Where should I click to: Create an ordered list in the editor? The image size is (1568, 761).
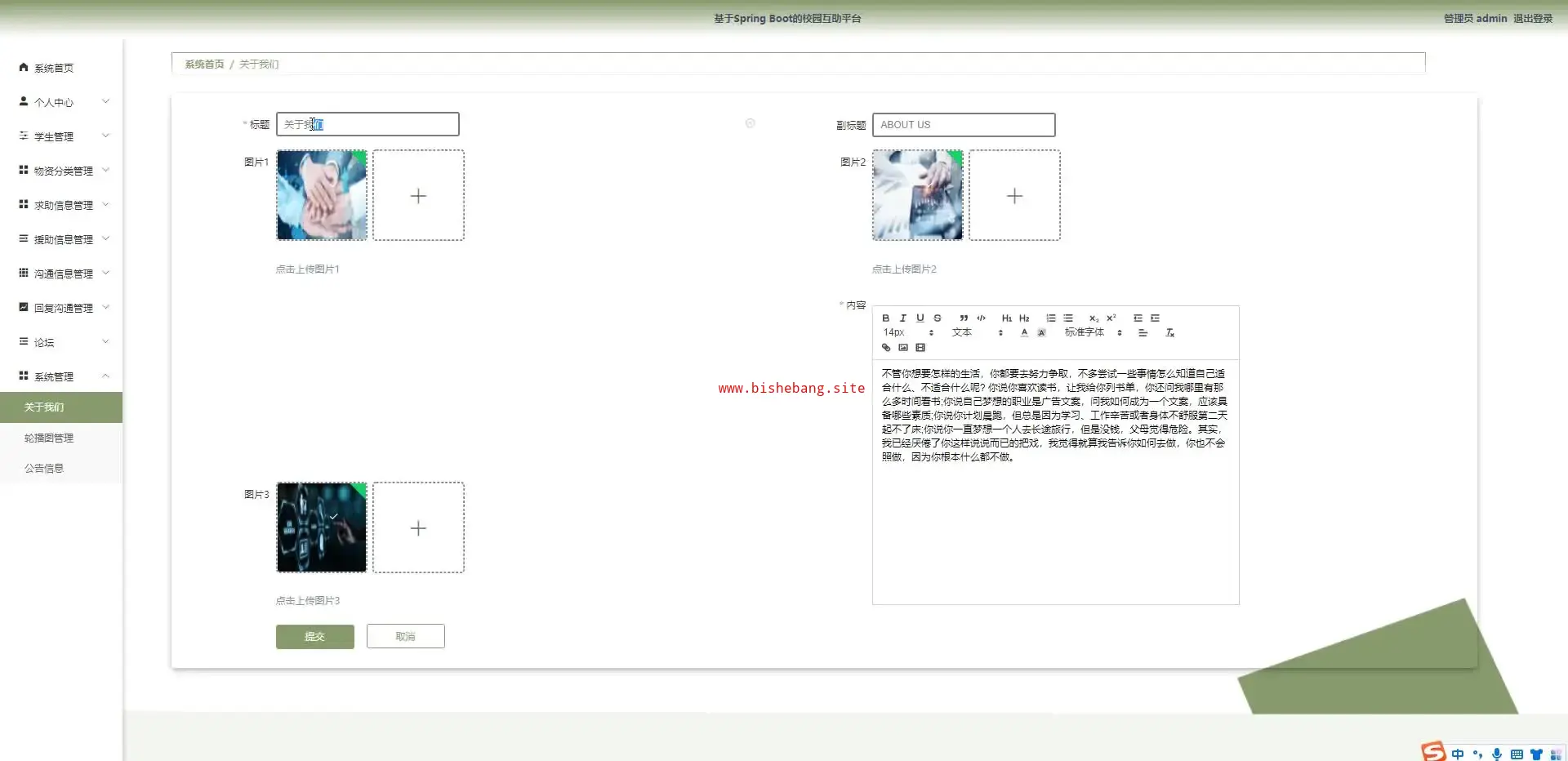(x=1051, y=318)
